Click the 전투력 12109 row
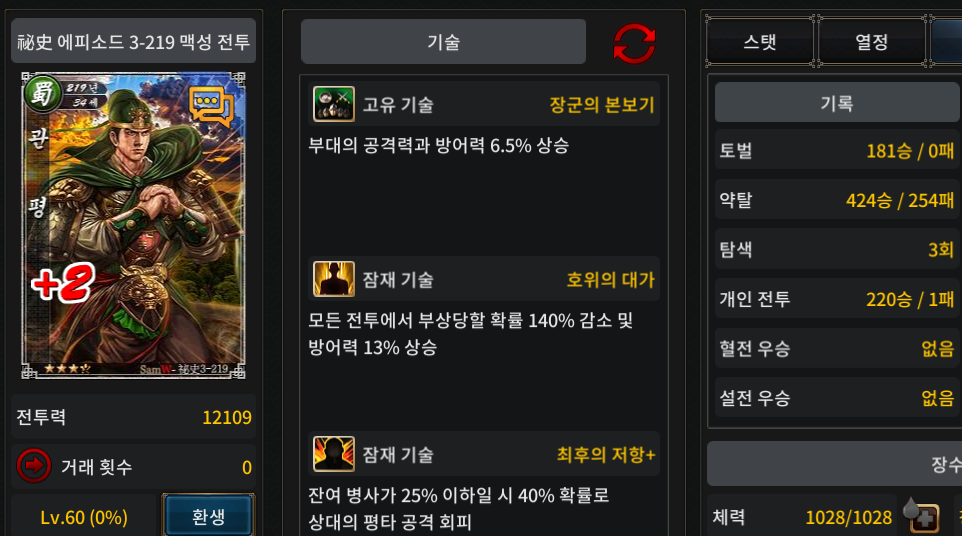This screenshot has width=962, height=536. click(134, 417)
